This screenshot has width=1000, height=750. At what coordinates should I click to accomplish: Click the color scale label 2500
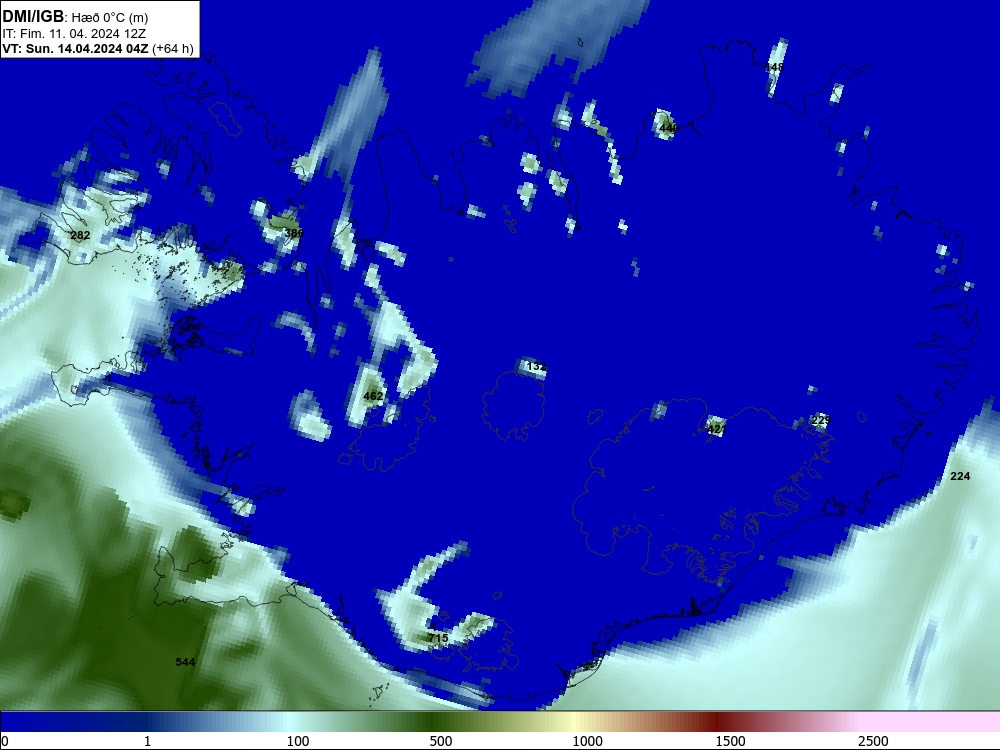tap(873, 741)
